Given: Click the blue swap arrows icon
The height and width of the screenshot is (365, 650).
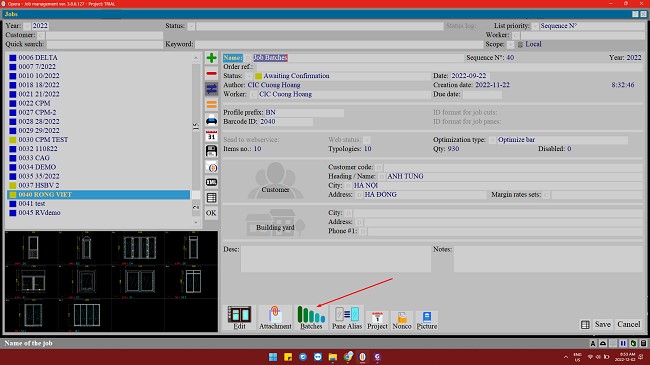Looking at the screenshot, I should 211,89.
